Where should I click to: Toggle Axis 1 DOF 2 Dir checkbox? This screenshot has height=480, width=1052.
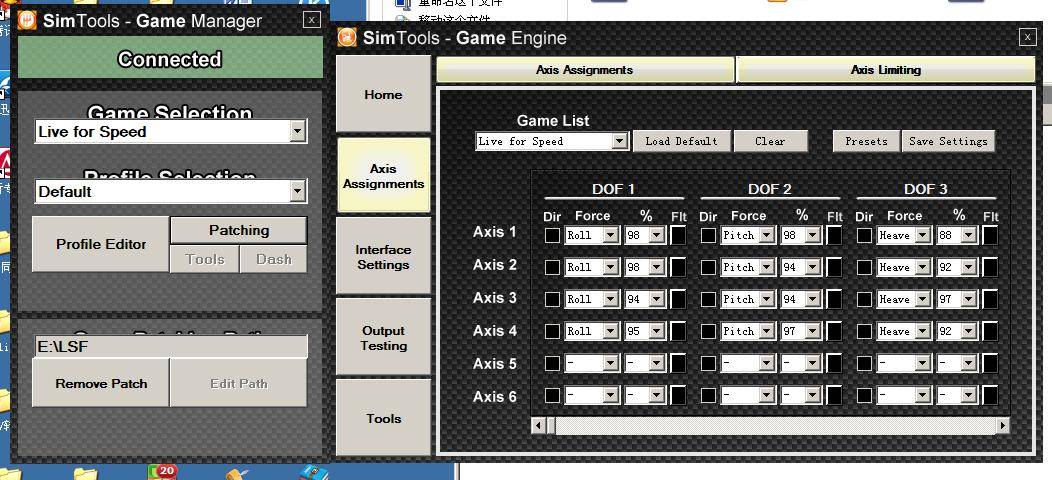pyautogui.click(x=708, y=235)
